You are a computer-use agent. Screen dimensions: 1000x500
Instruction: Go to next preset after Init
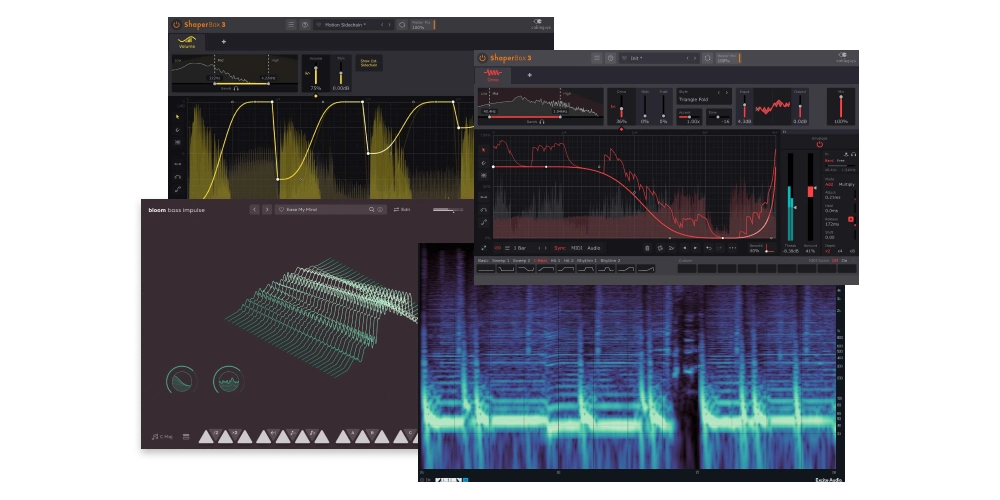(695, 58)
